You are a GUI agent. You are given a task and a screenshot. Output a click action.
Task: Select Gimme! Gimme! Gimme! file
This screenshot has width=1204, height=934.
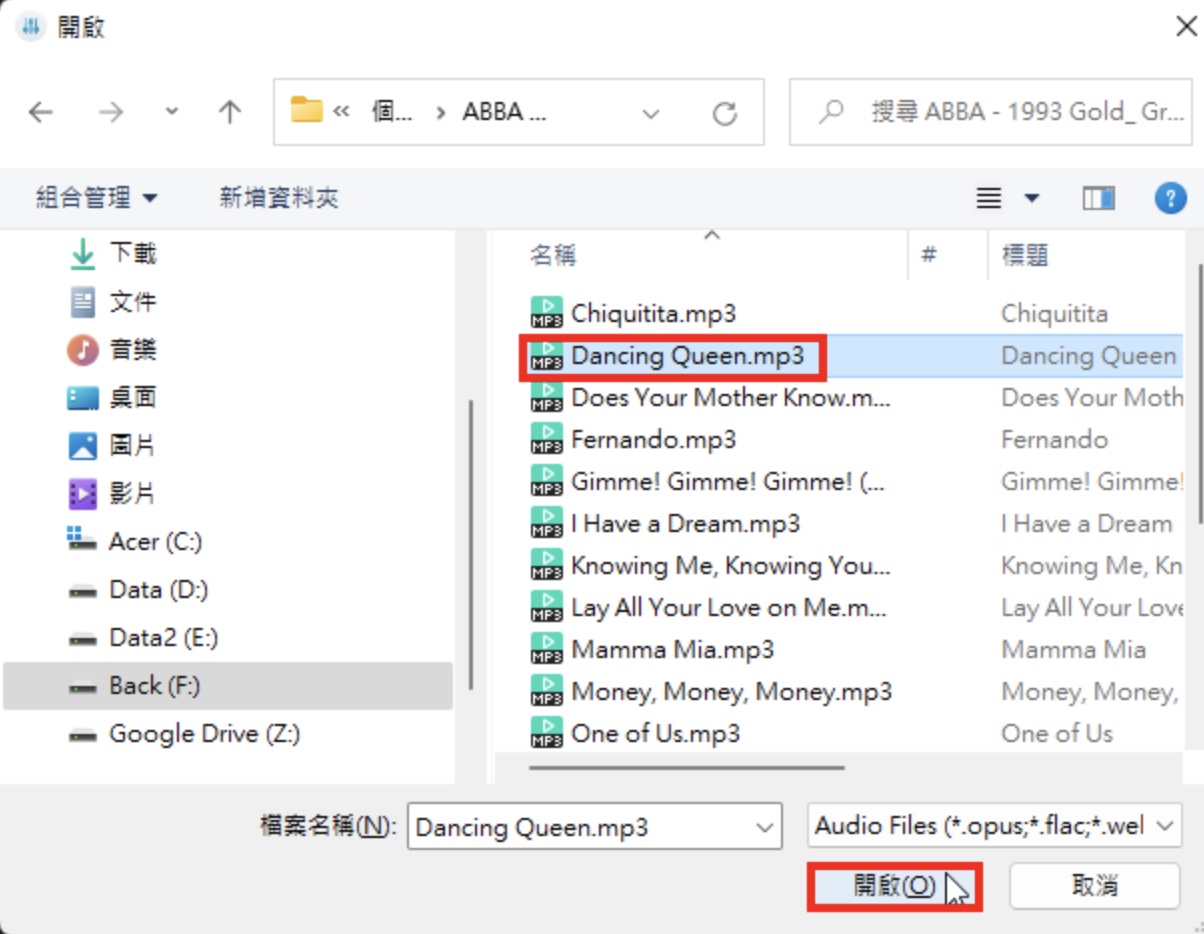tap(728, 482)
